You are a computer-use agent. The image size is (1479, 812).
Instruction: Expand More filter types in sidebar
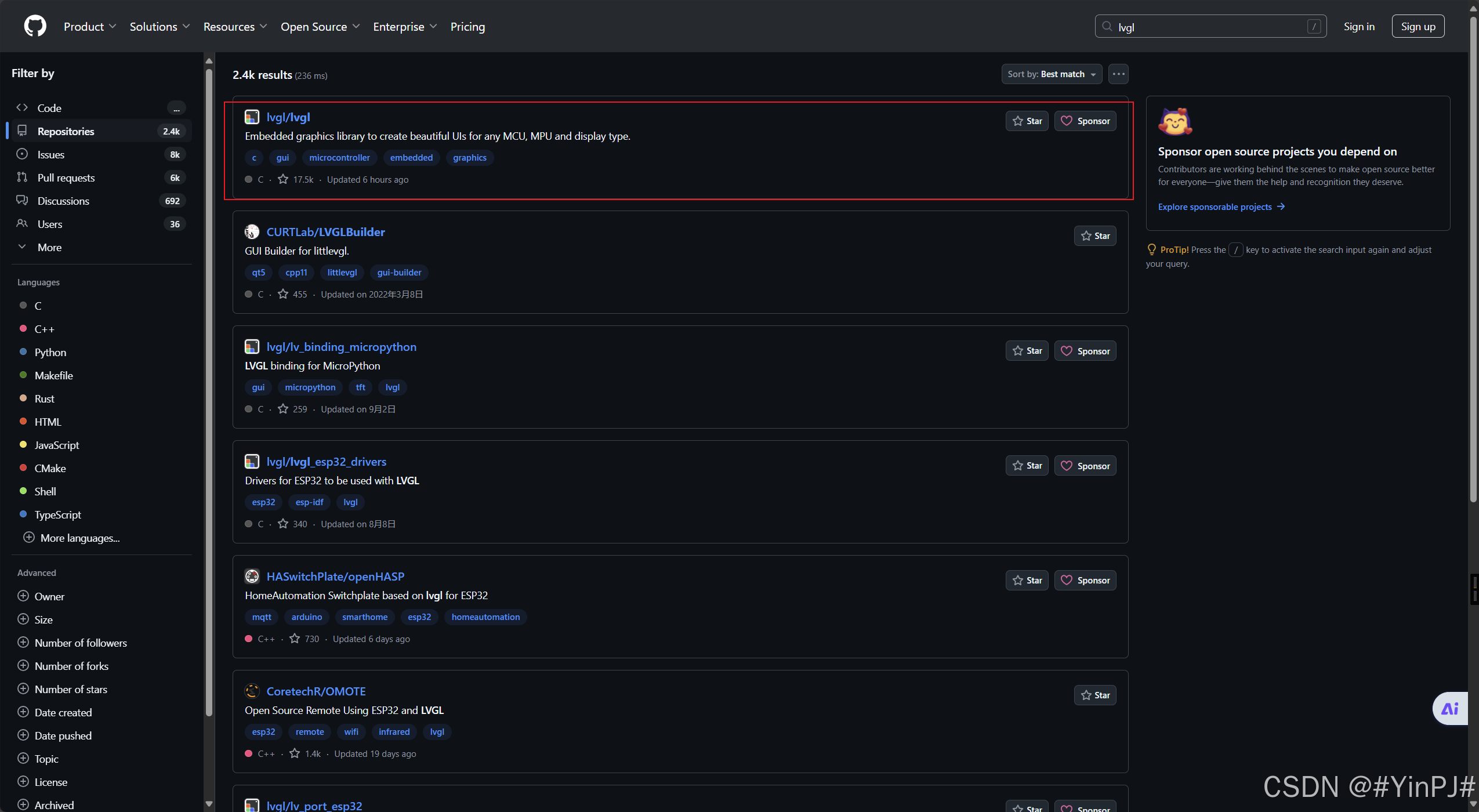click(49, 247)
